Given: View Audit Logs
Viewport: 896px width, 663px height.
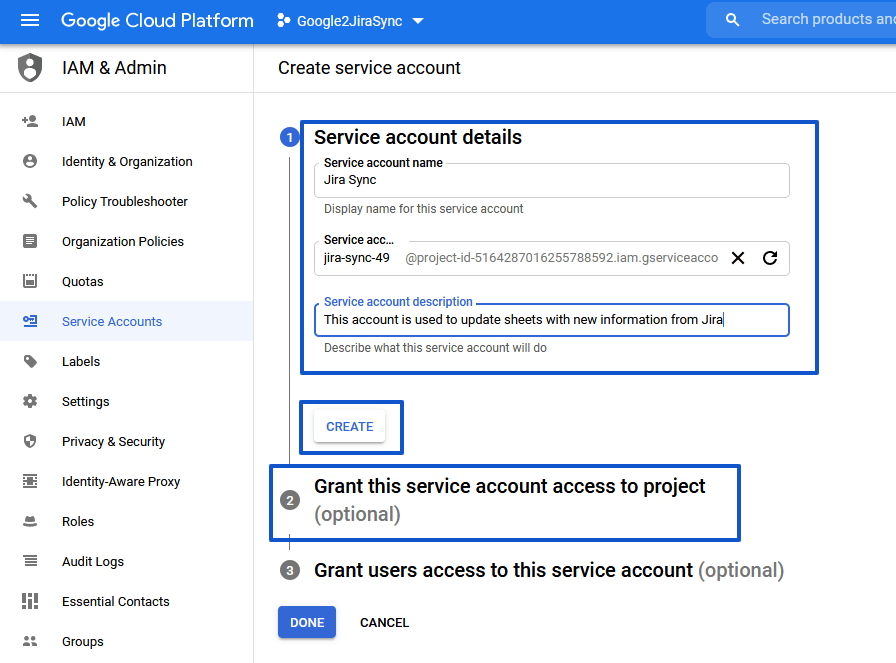Looking at the screenshot, I should coord(93,562).
